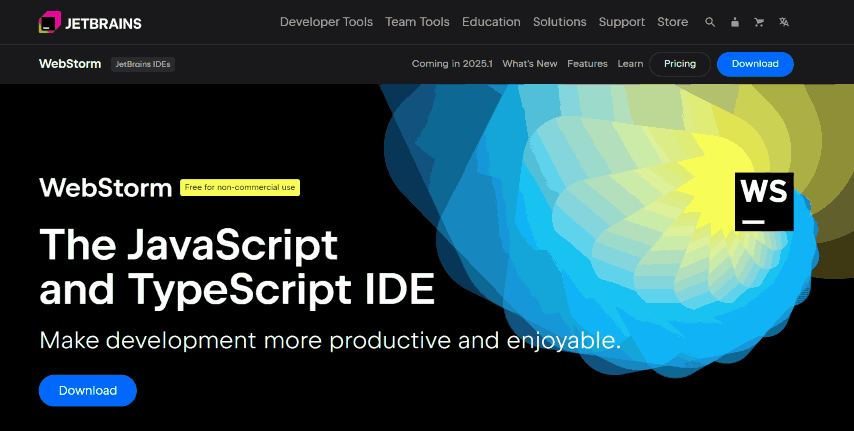854x431 pixels.
Task: Open the Developer Tools menu
Action: [326, 22]
